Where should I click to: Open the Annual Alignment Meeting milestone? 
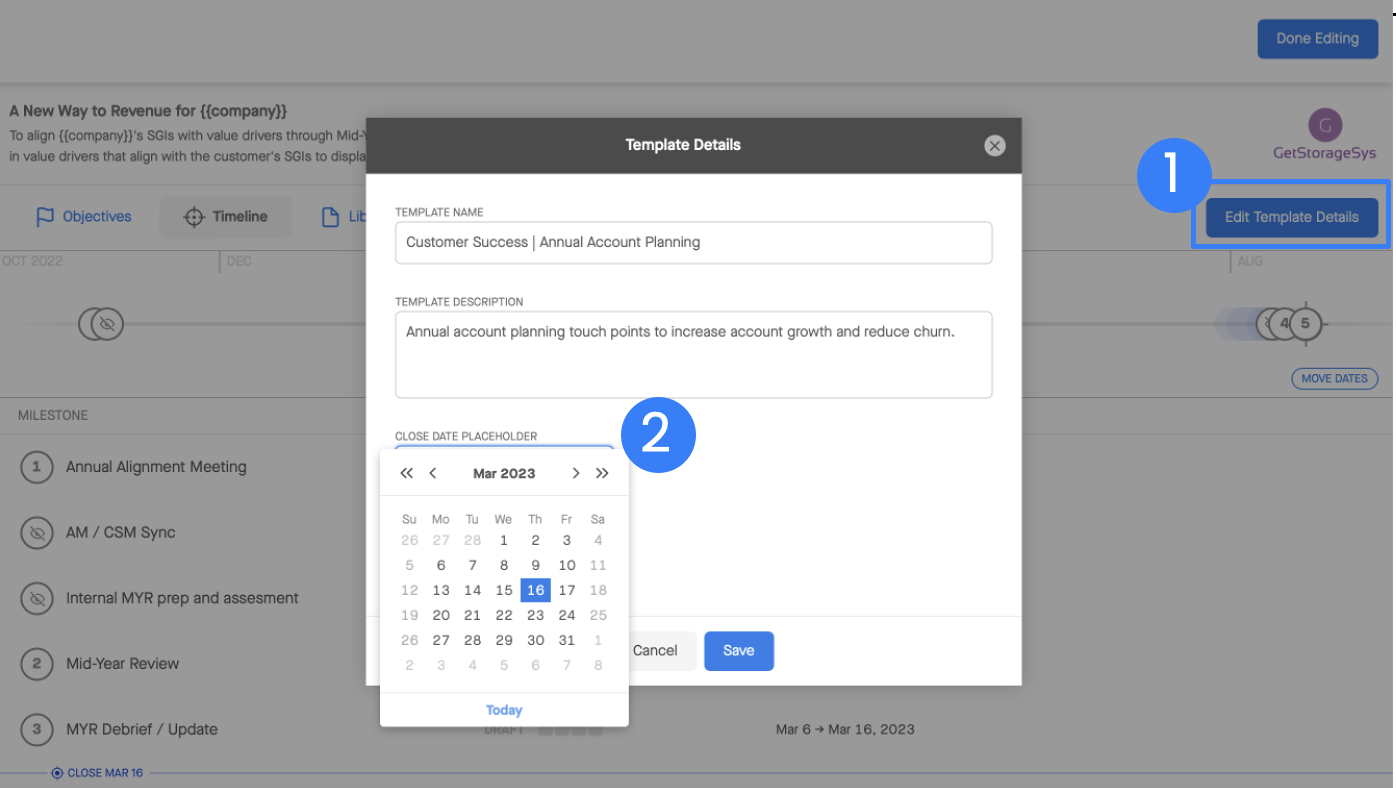(x=156, y=467)
